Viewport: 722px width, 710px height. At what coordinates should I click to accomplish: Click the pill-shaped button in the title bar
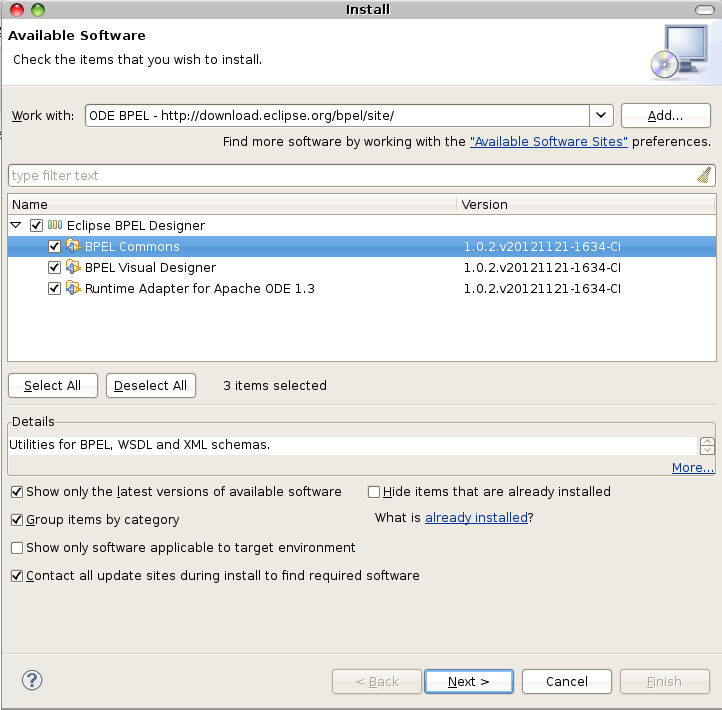pos(704,10)
